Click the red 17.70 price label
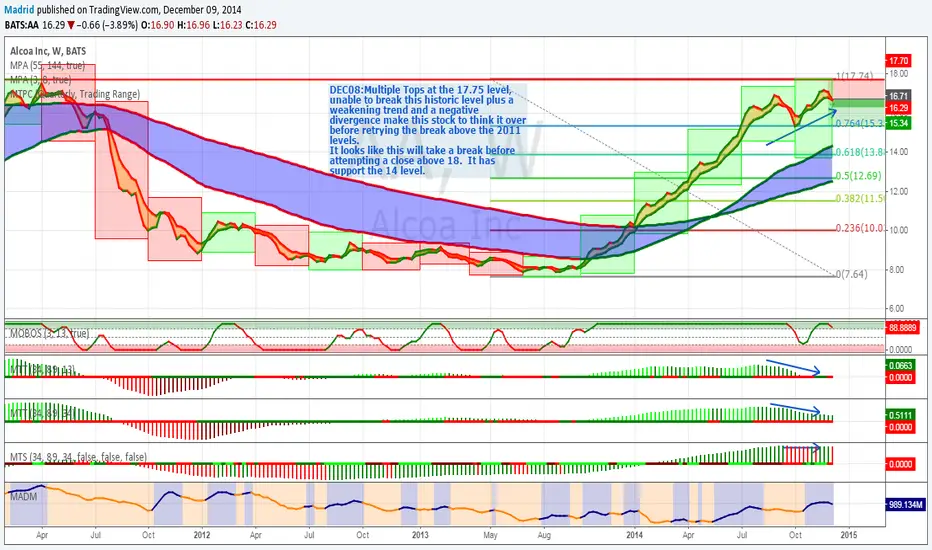932x550 pixels. 898,61
